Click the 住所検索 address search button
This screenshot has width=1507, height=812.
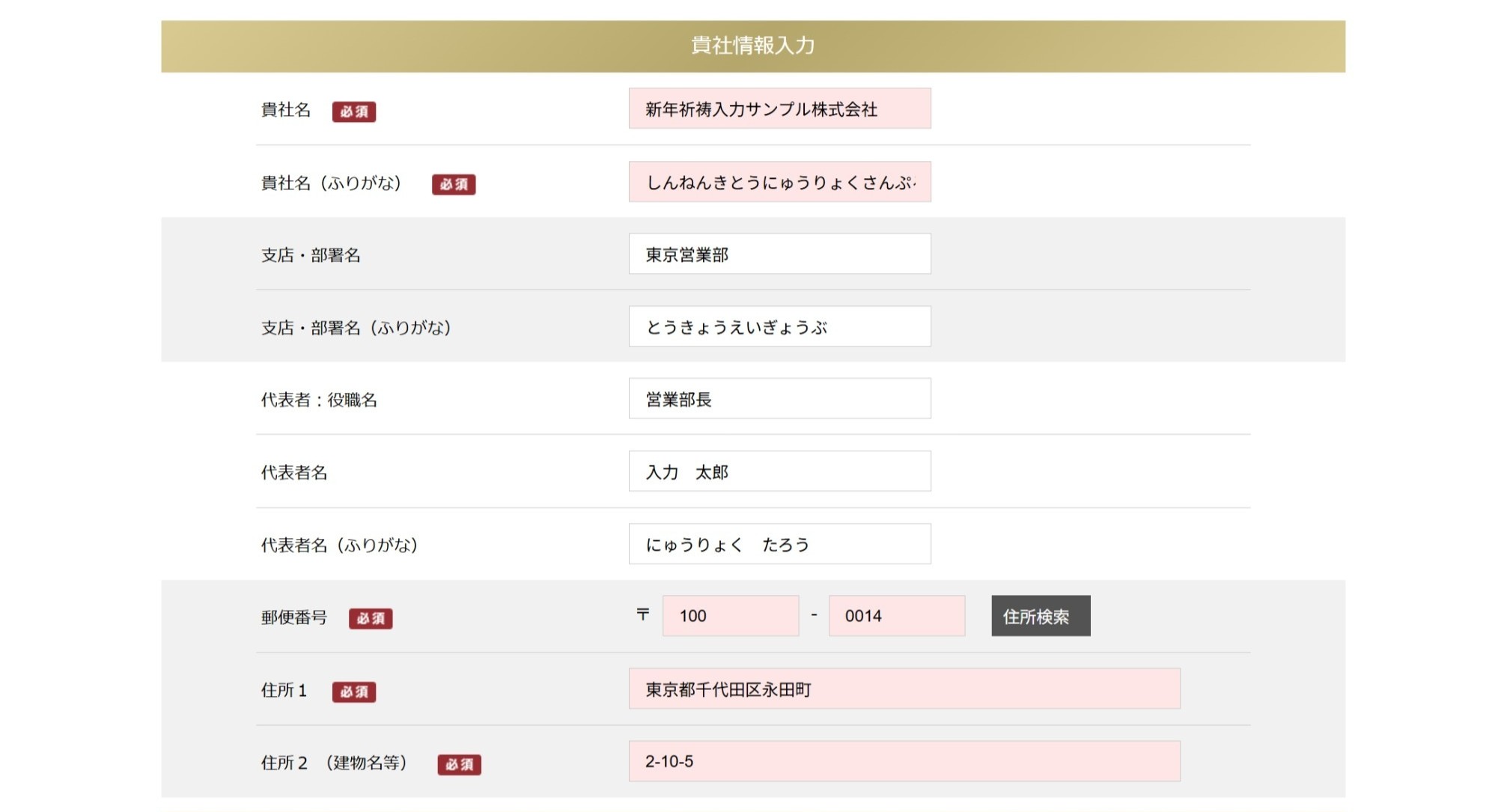[1040, 616]
